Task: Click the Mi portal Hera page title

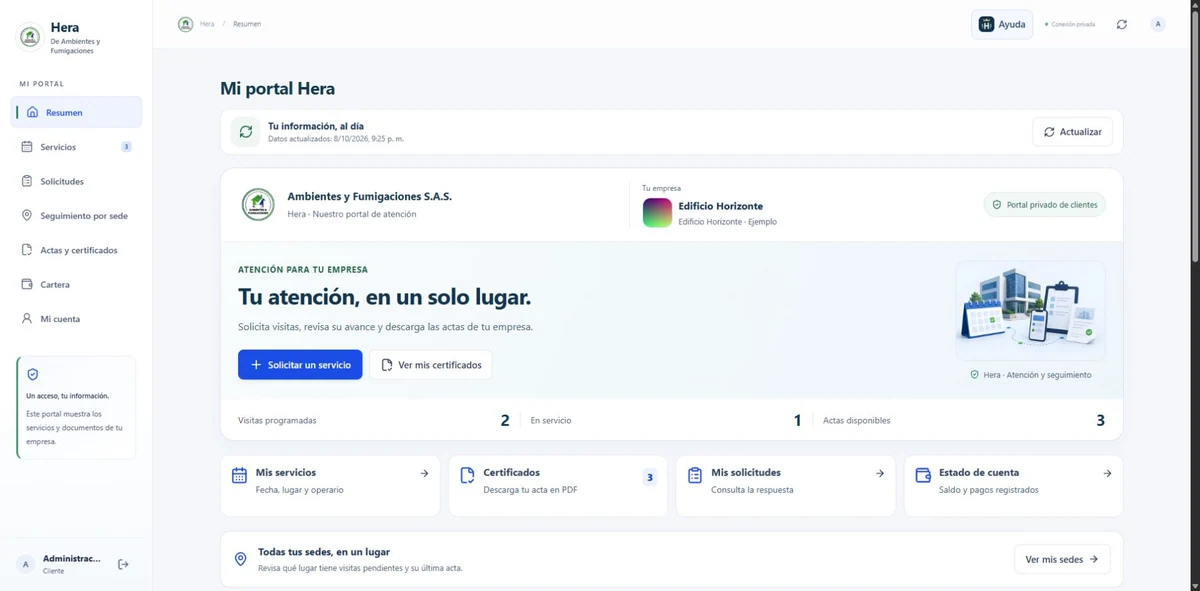Action: [278, 89]
